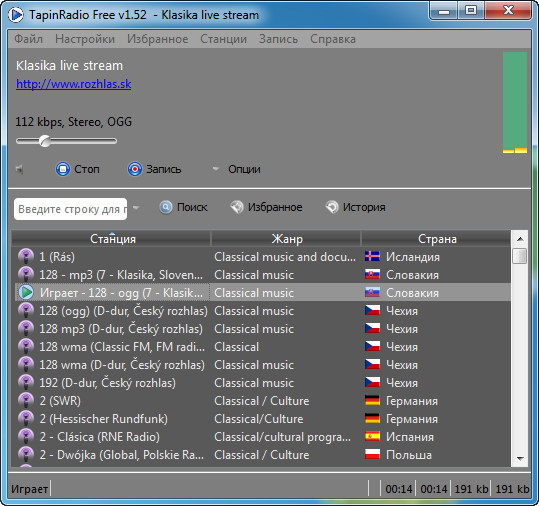
Task: Click the station list scroll down arrow
Action: pos(520,459)
